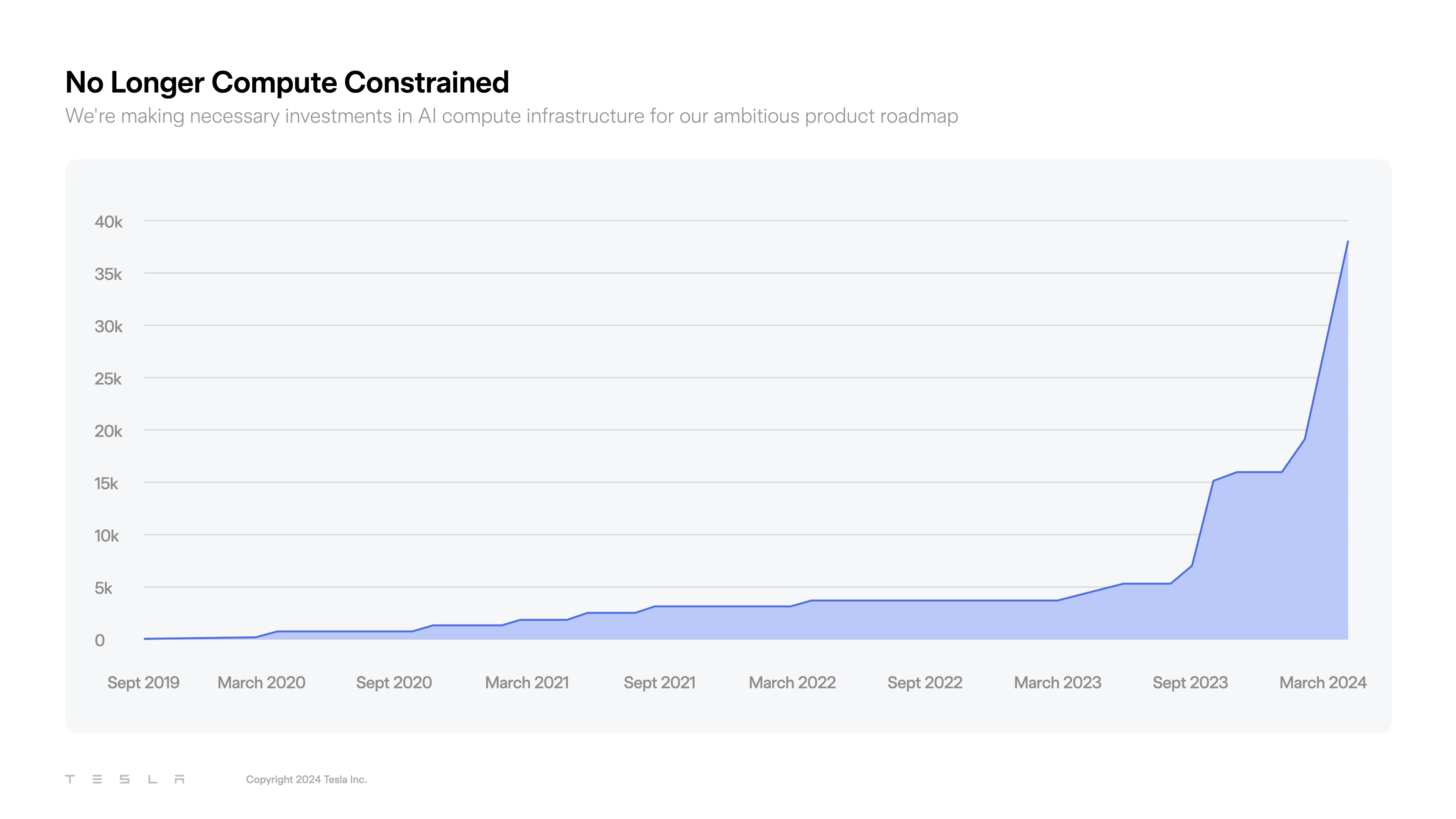Image resolution: width=1456 pixels, height=819 pixels.
Task: Click the March 2021 x-axis label
Action: (527, 683)
